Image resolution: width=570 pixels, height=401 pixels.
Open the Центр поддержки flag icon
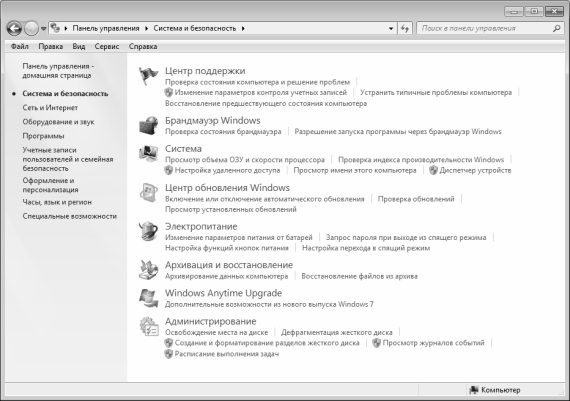coord(149,76)
